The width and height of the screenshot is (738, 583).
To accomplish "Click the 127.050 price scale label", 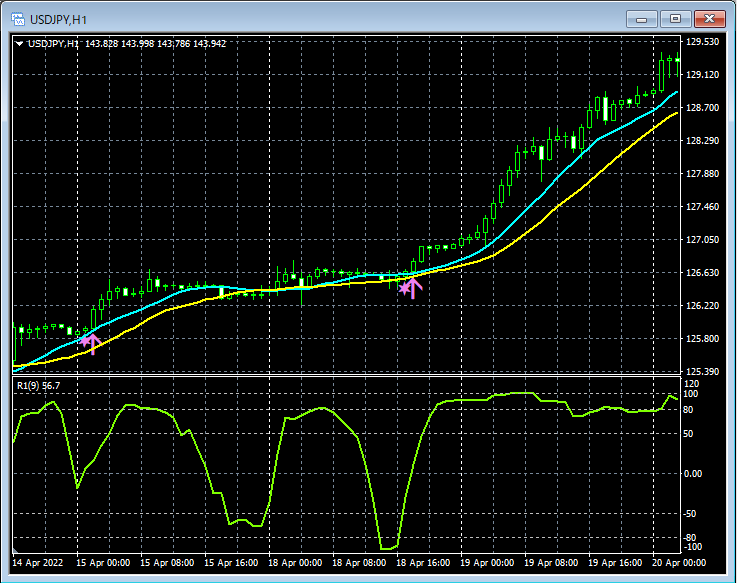I will (702, 240).
